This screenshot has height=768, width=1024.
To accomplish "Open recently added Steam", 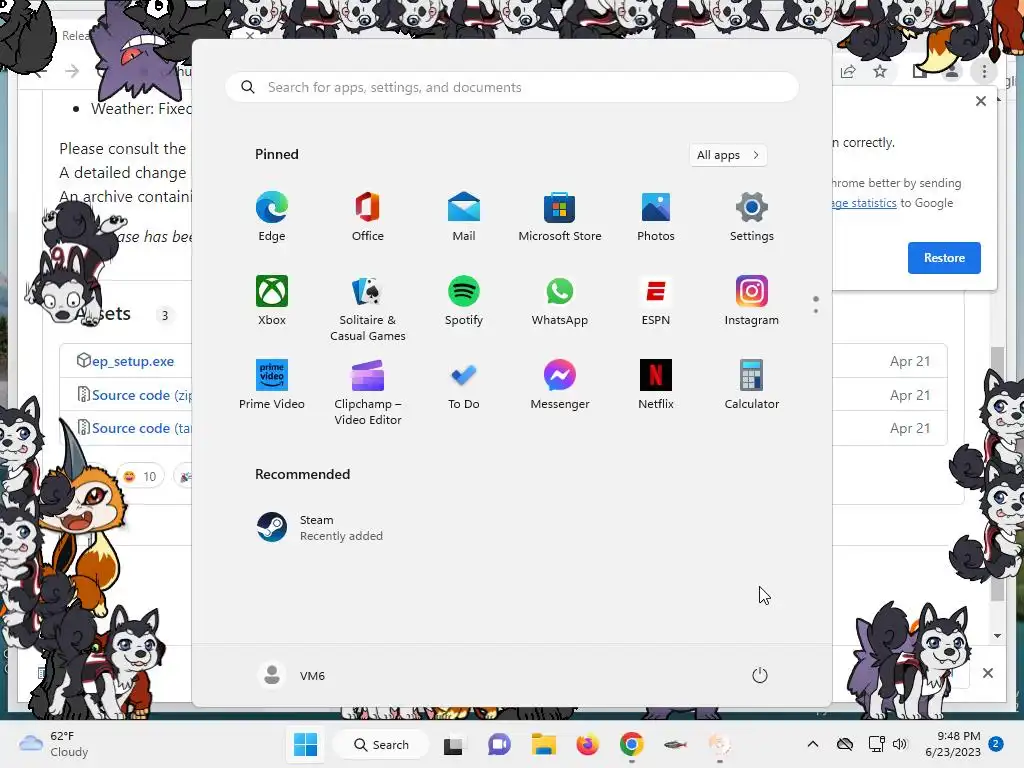I will (x=320, y=528).
